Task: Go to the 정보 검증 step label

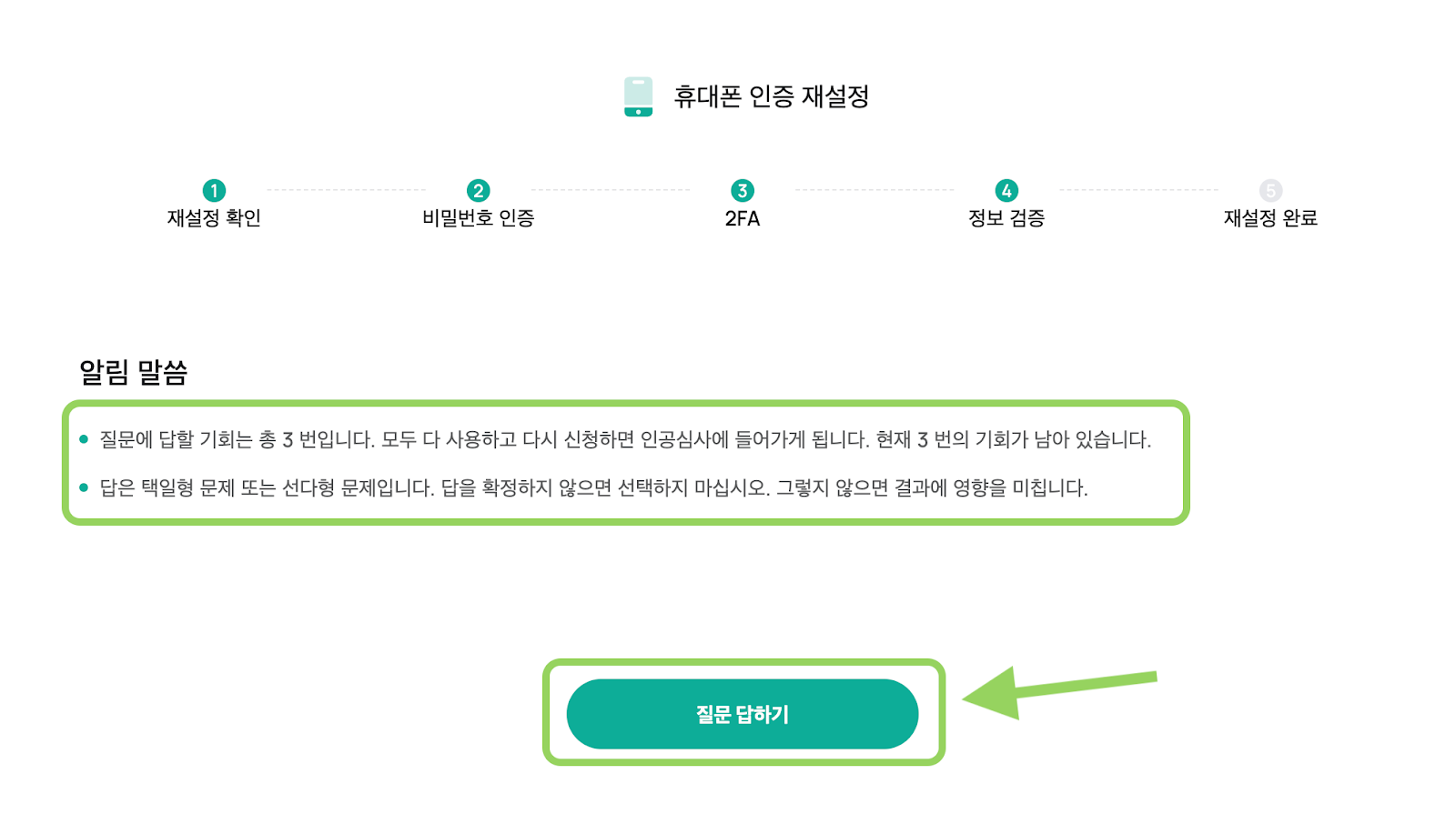Action: pos(1006,218)
